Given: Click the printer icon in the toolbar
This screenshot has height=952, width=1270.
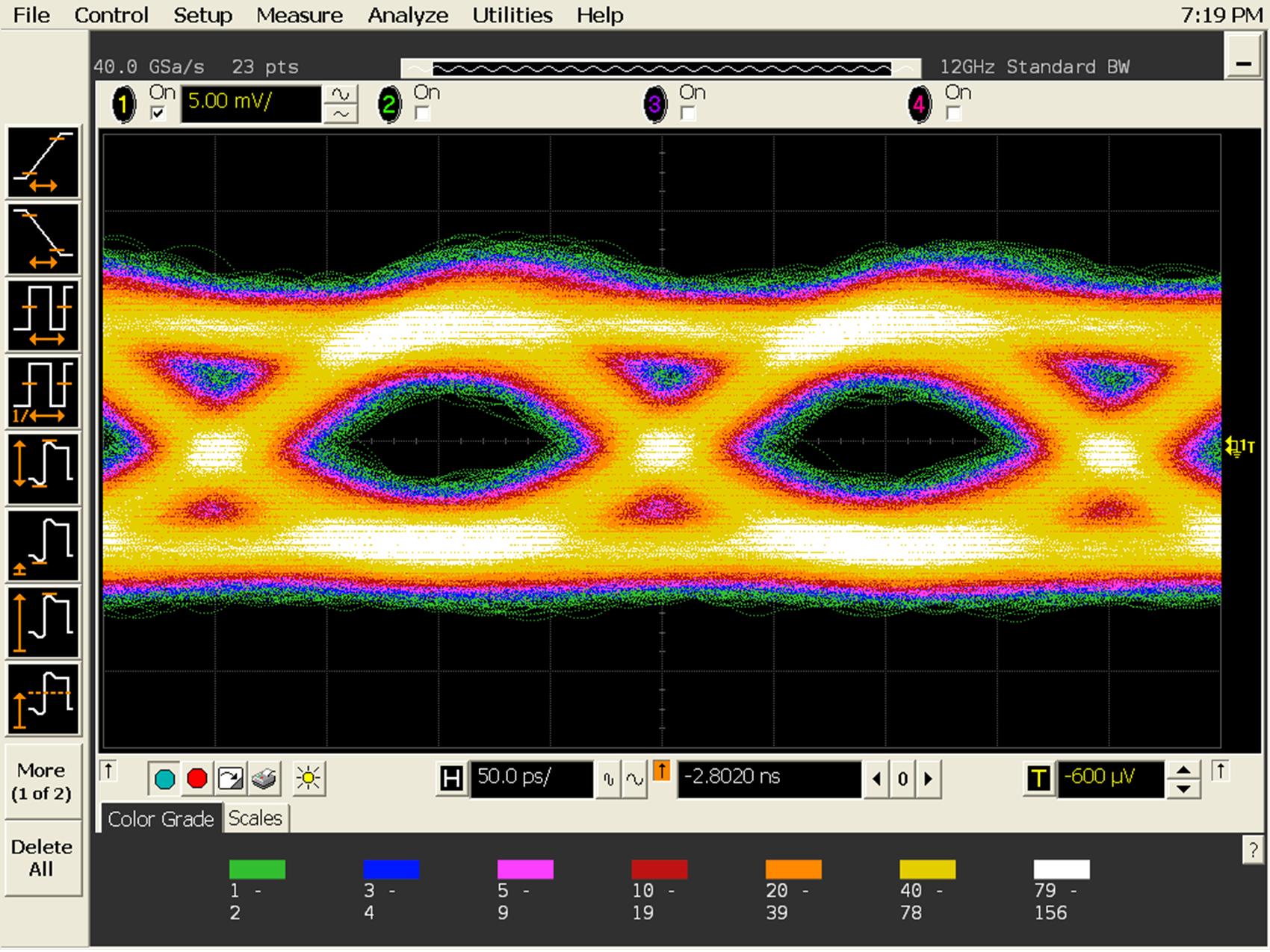Looking at the screenshot, I should (264, 779).
